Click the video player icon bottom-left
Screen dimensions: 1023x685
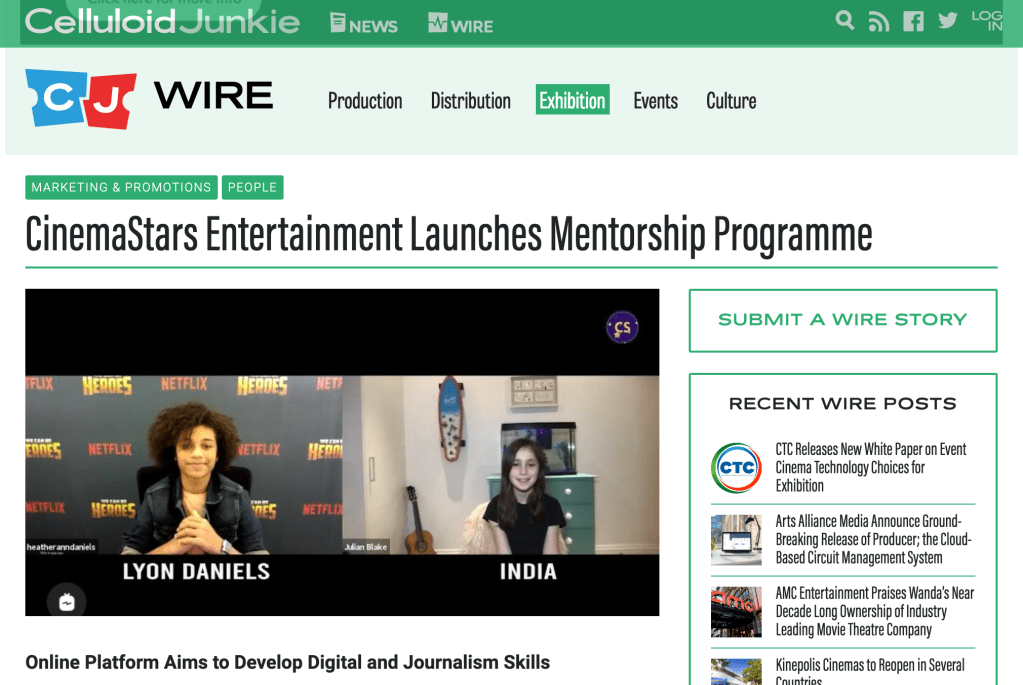click(x=67, y=601)
